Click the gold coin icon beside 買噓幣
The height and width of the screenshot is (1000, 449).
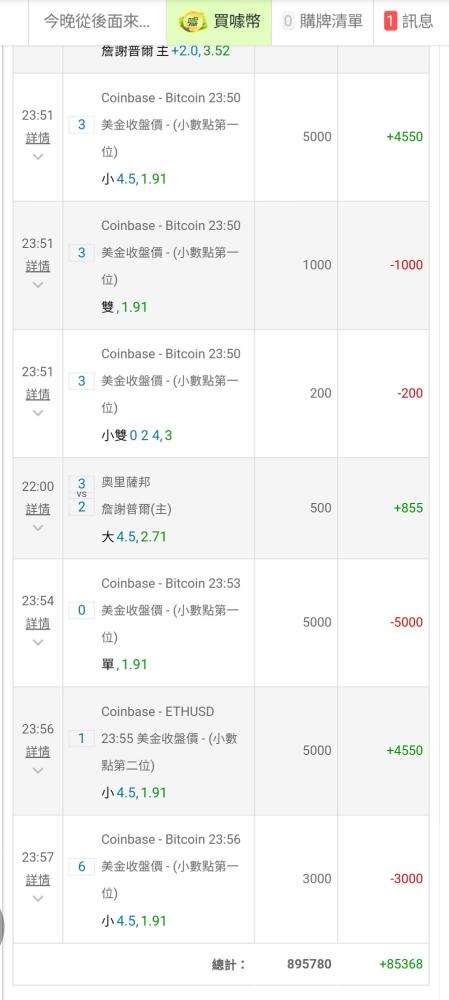193,22
